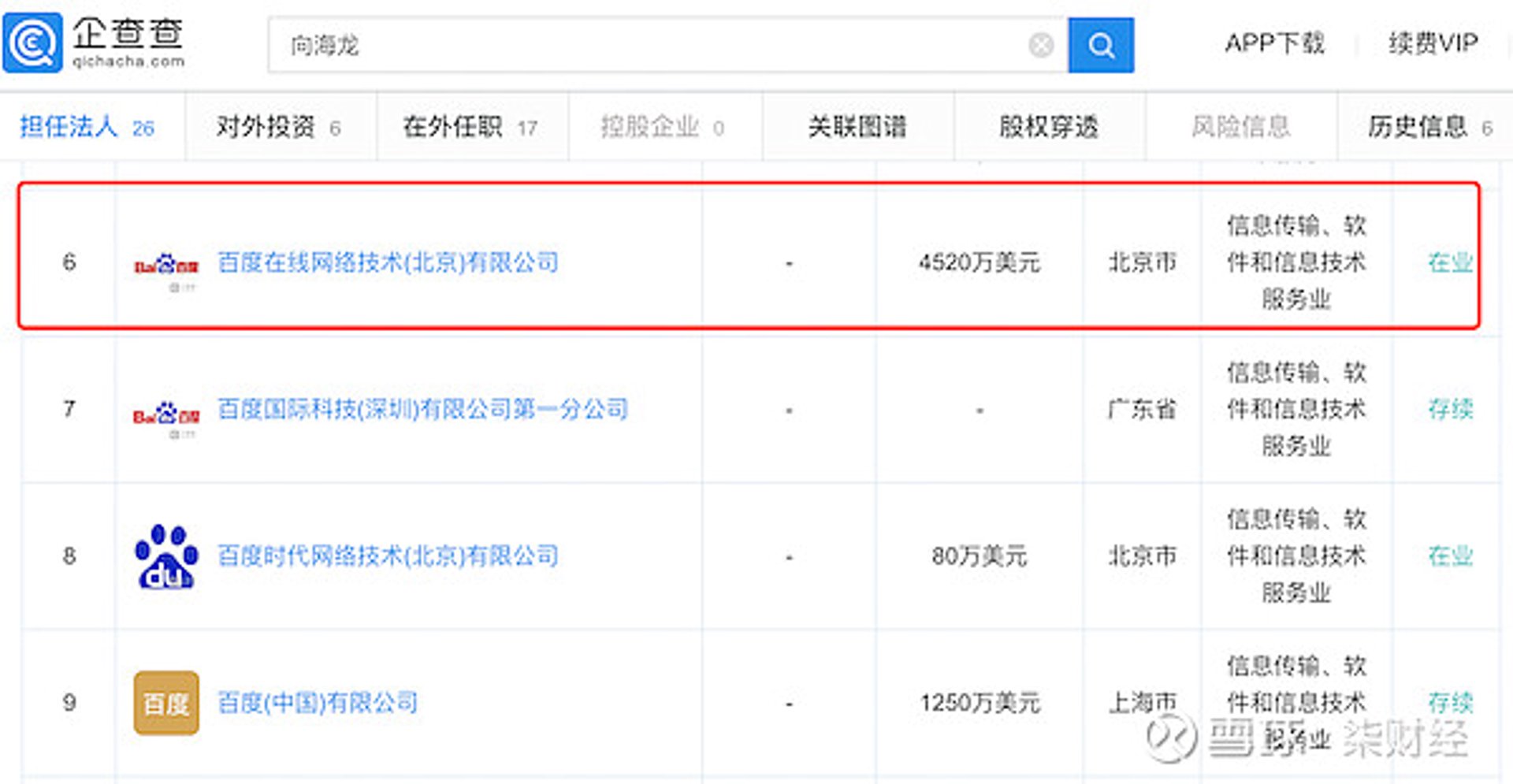
Task: Click 上海市 in row 9
Action: [x=1142, y=703]
